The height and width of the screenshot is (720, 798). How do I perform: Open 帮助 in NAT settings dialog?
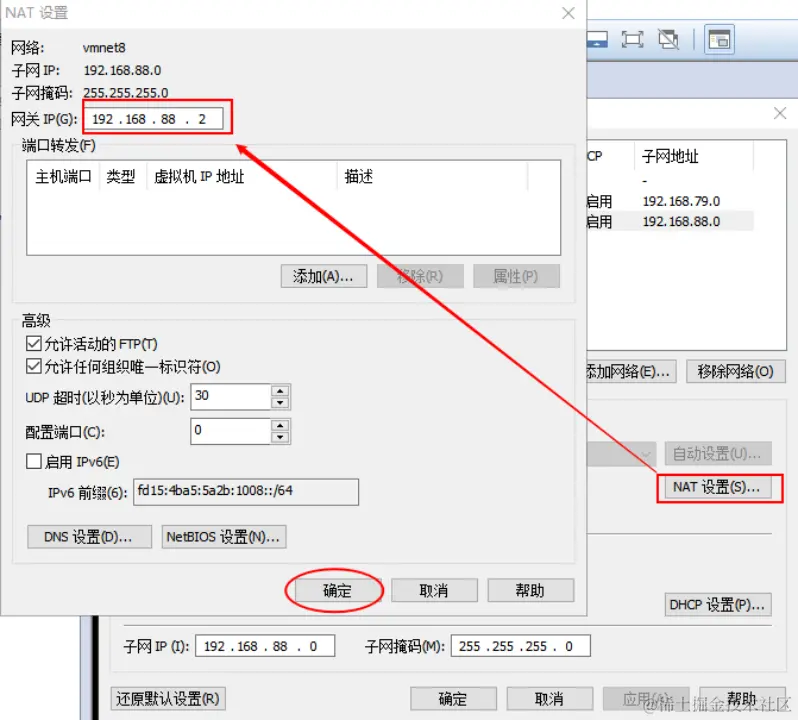click(530, 590)
